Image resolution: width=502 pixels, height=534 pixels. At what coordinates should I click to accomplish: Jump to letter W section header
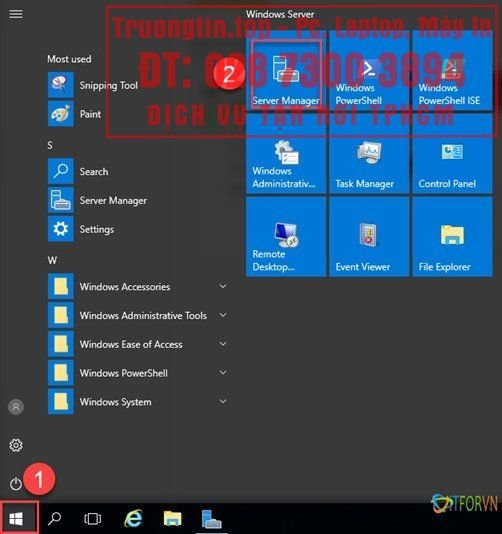coord(52,261)
